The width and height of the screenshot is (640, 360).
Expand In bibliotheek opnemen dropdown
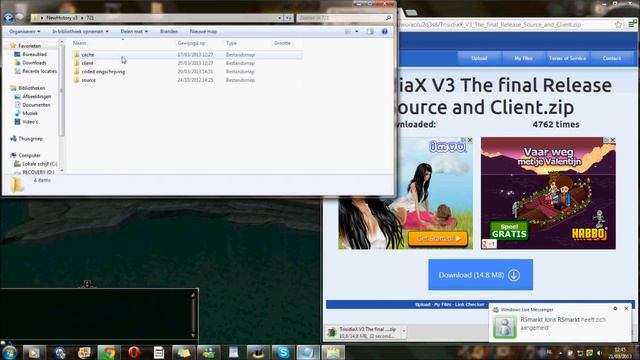(x=80, y=31)
